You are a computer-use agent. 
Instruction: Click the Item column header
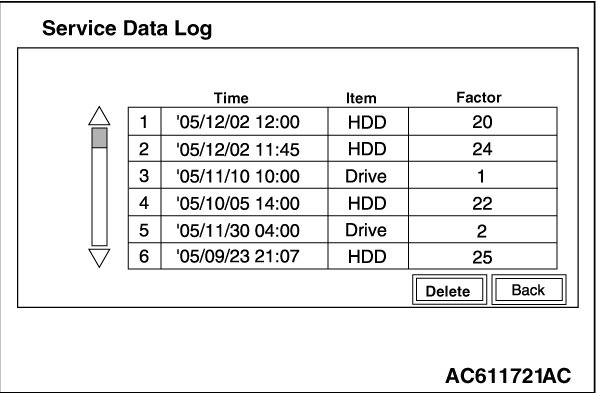pyautogui.click(x=361, y=98)
